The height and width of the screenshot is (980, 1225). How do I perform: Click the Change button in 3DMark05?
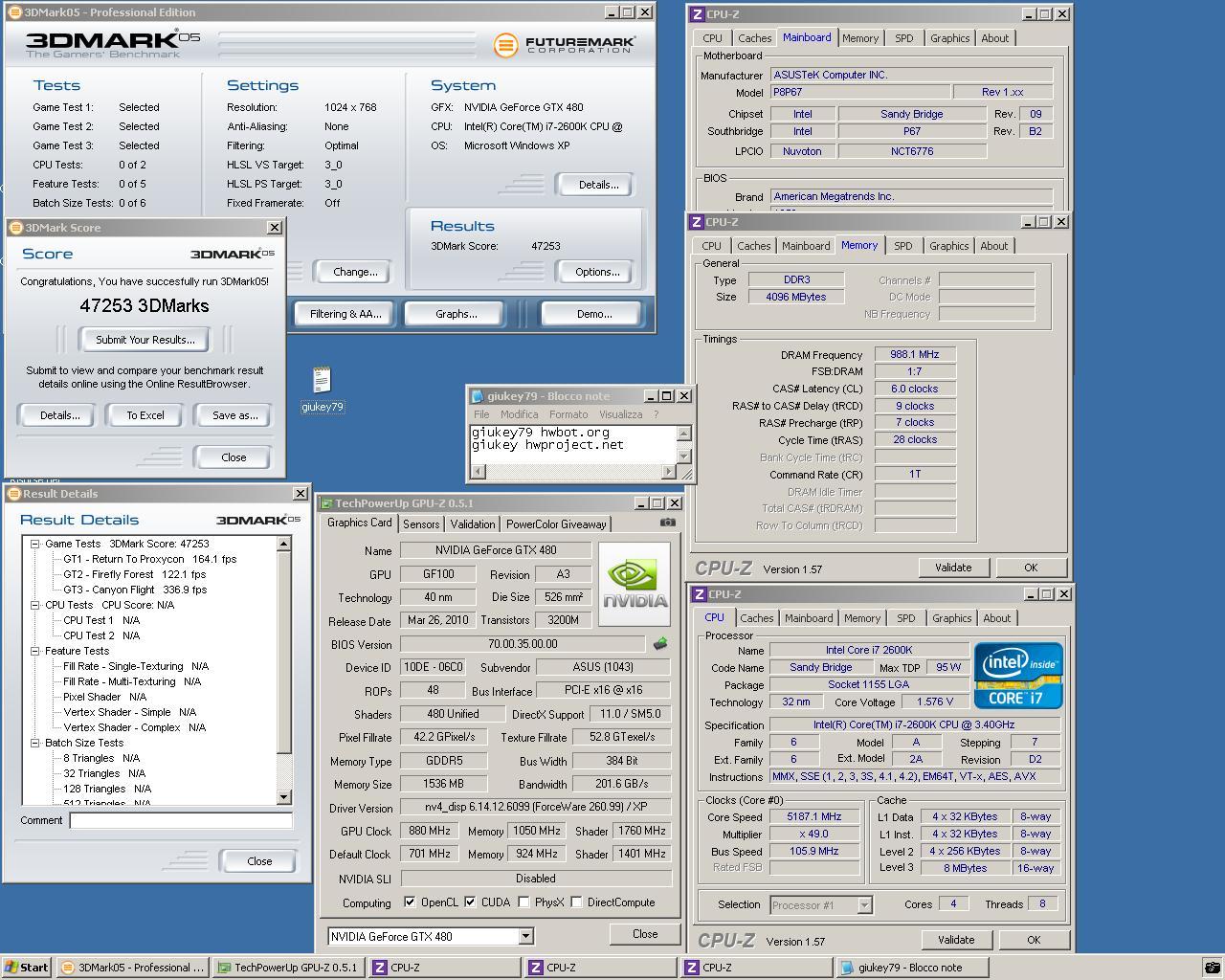click(355, 272)
